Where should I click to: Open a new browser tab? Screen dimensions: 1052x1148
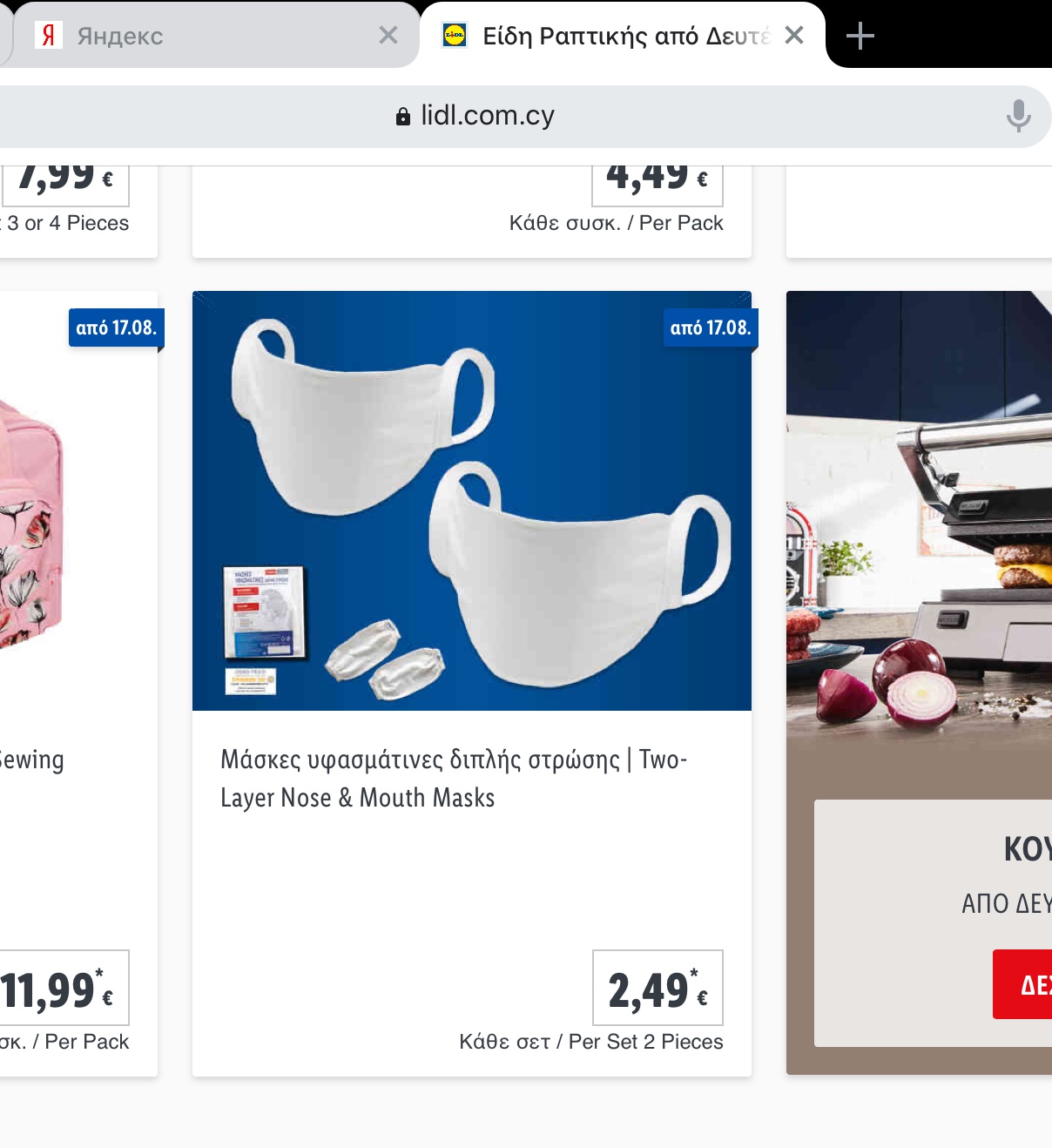coord(860,36)
